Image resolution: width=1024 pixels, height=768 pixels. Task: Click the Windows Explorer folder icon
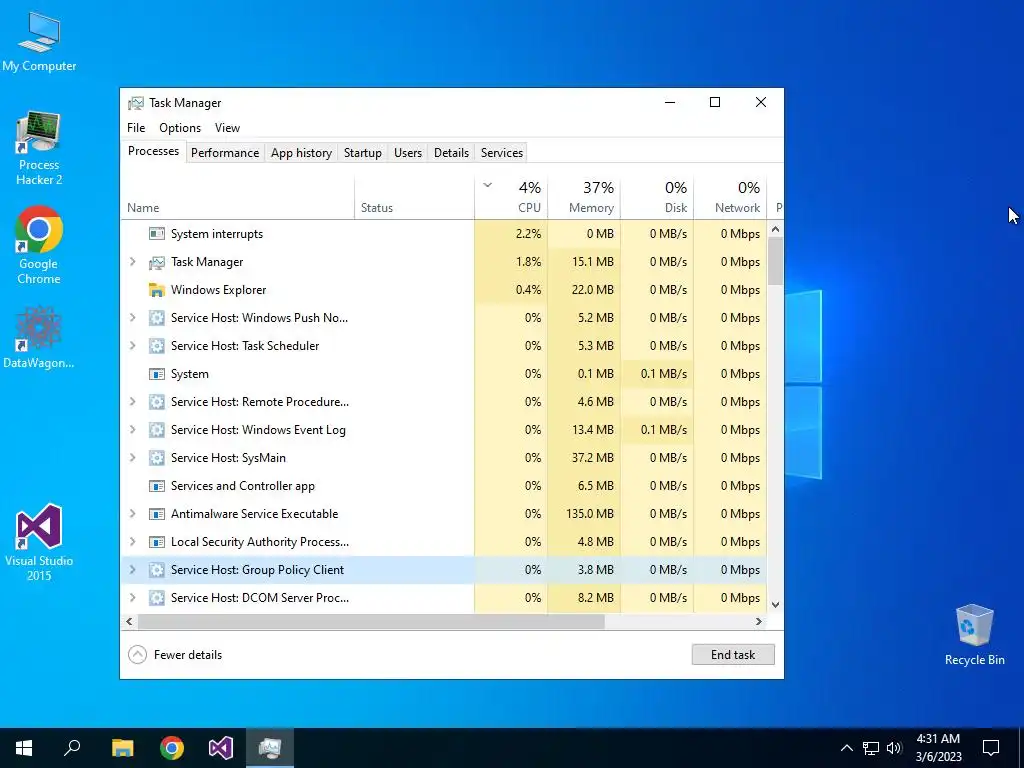157,290
